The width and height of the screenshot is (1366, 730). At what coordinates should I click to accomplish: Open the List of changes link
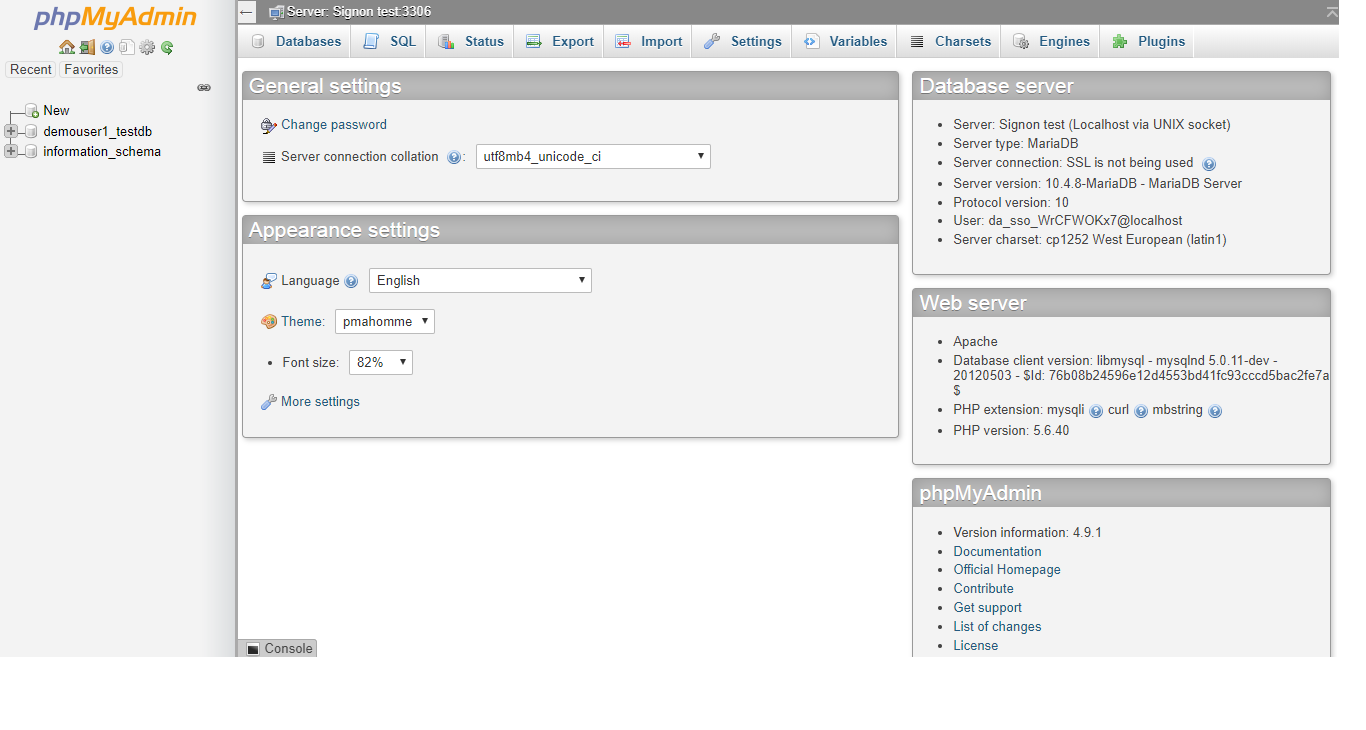pos(997,626)
